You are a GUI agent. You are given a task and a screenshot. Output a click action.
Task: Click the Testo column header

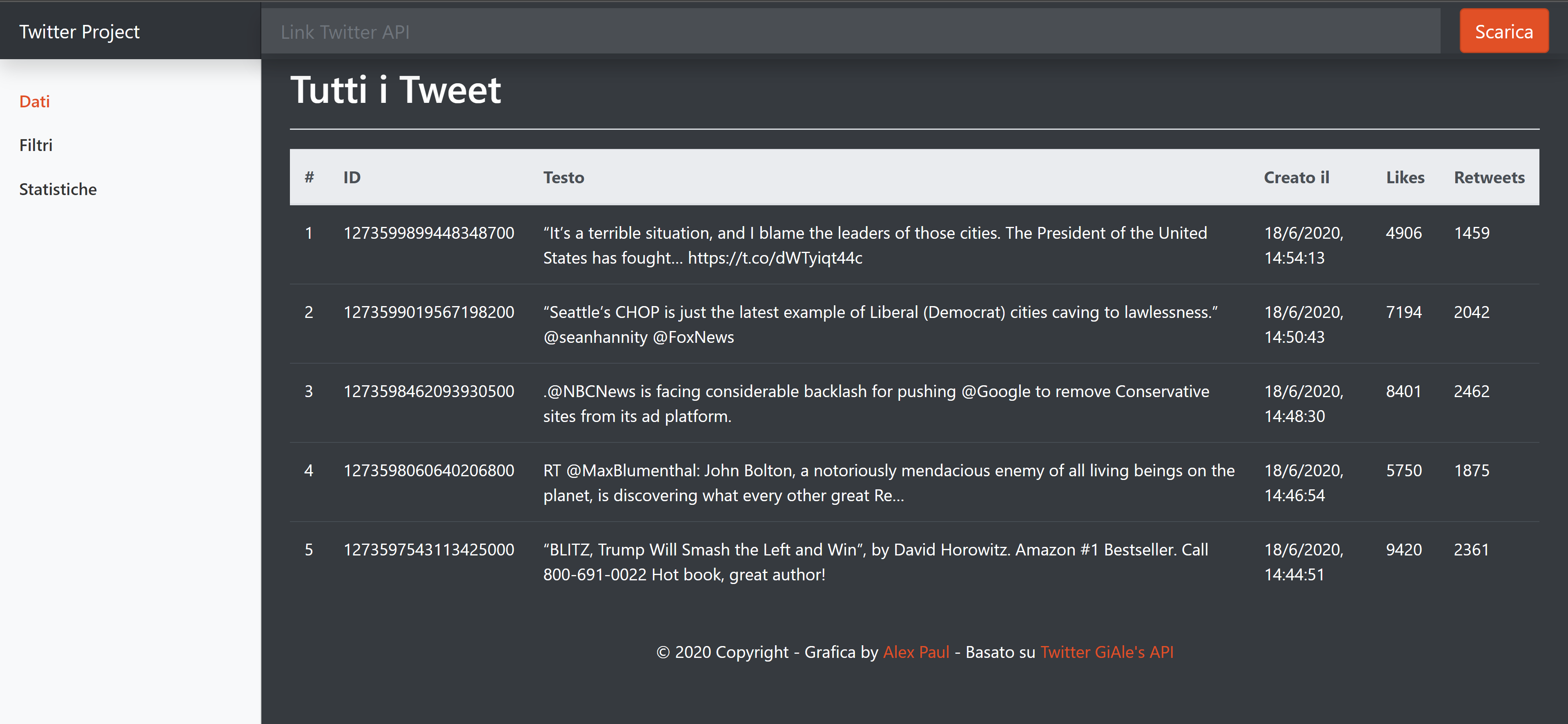click(563, 178)
